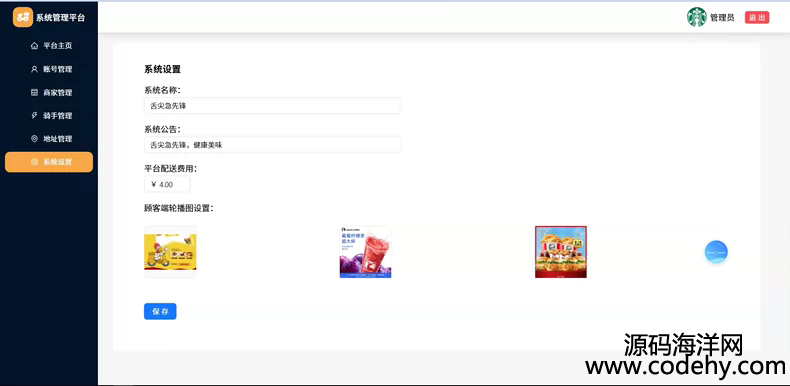Click the 平台配送费用 amount field

[167, 184]
